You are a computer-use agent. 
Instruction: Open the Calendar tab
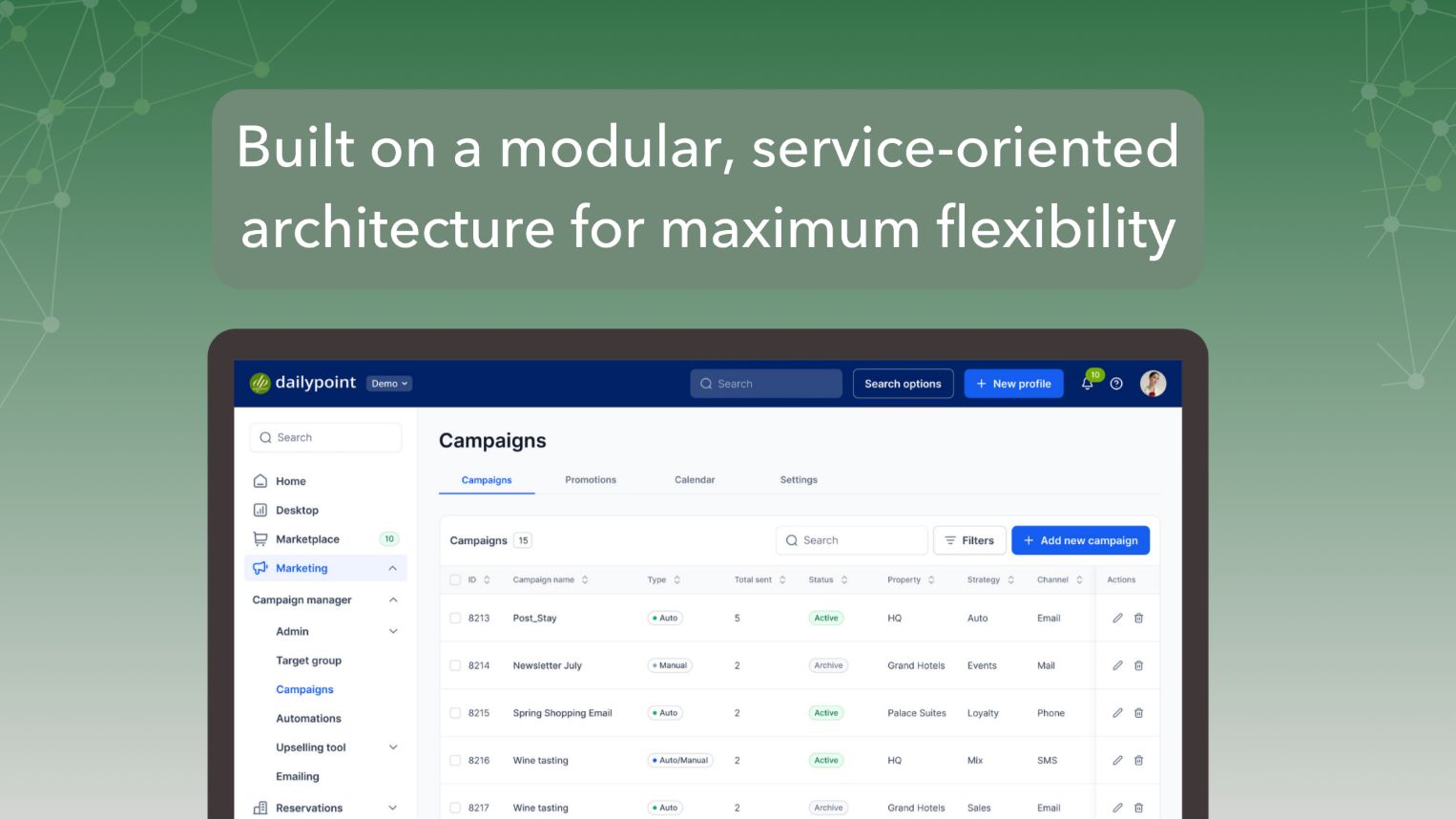[x=695, y=480]
